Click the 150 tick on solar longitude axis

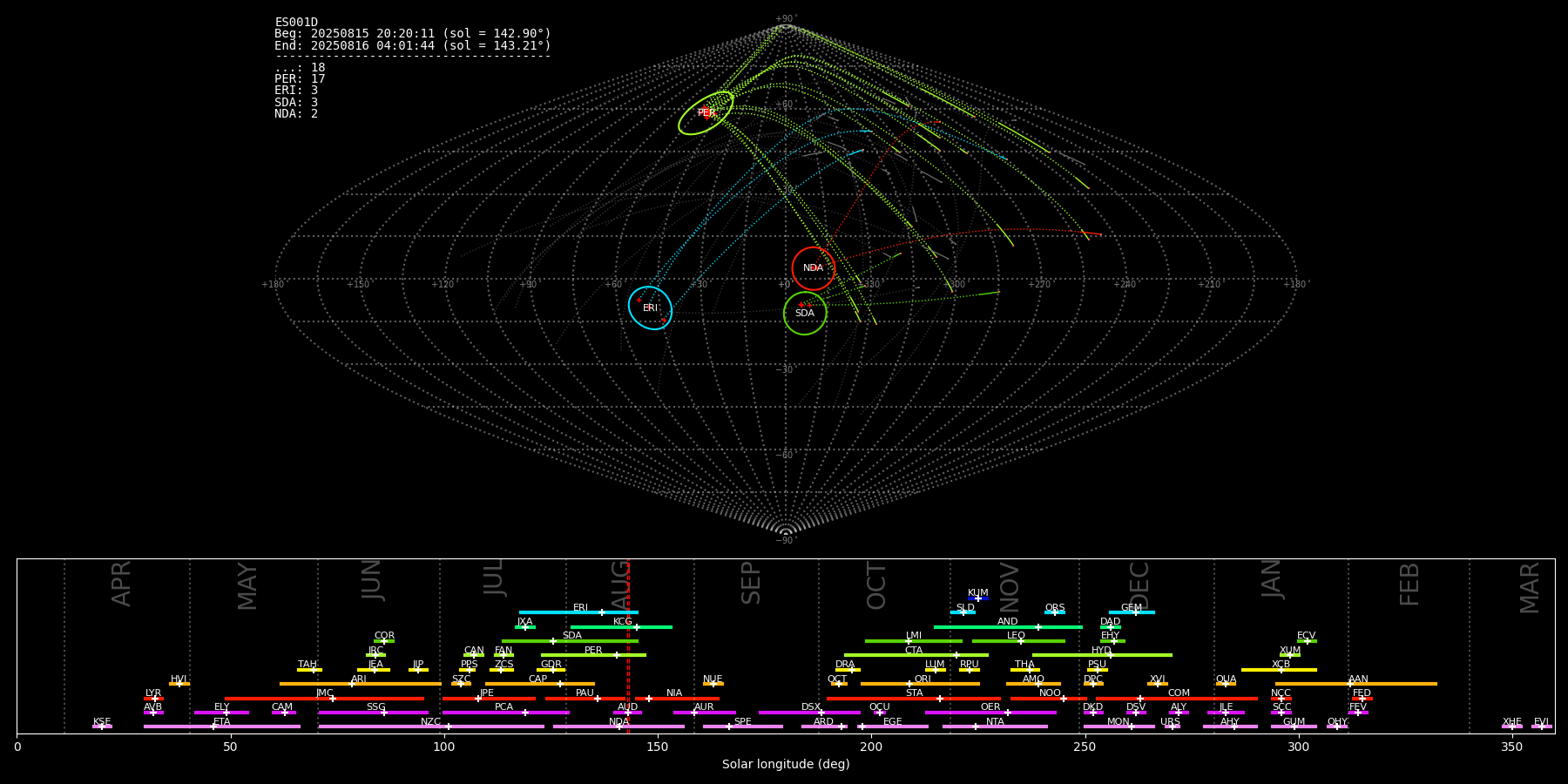coord(658,747)
